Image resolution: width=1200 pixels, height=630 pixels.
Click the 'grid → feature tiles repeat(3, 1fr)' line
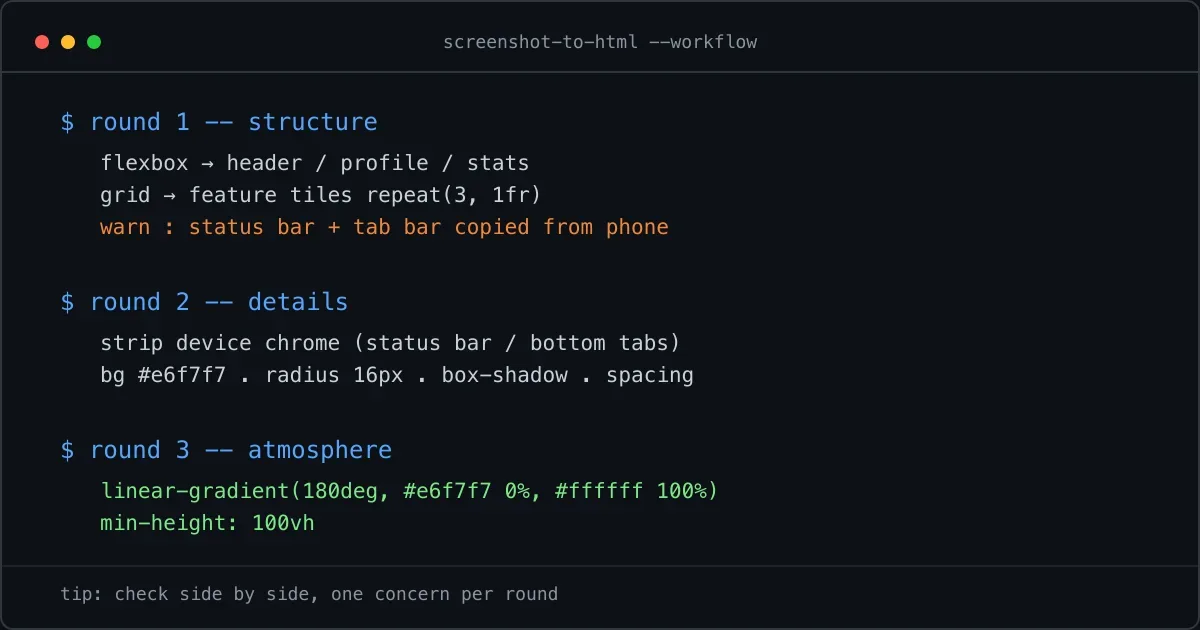(321, 195)
